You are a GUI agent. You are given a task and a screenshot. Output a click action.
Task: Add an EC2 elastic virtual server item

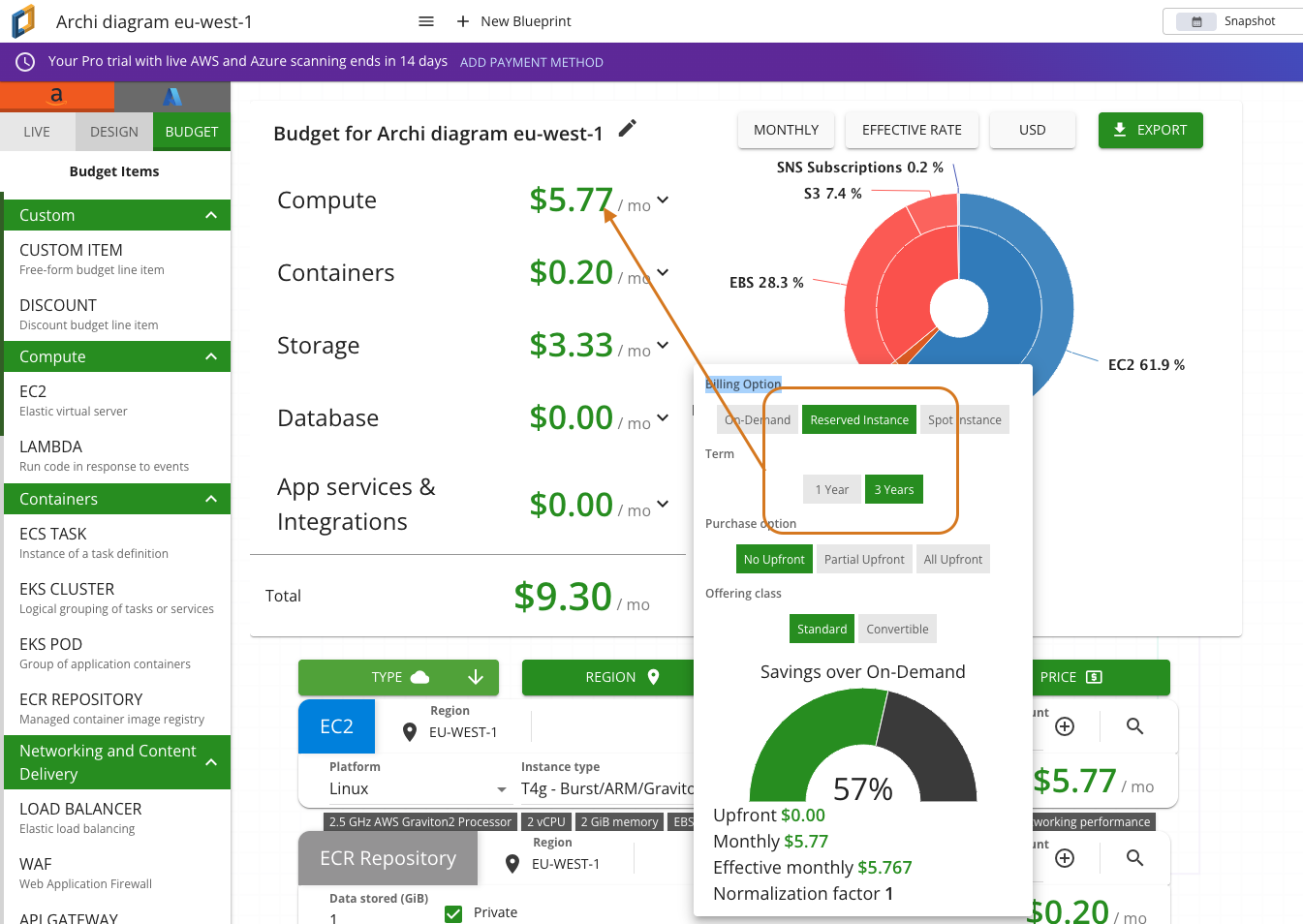(x=115, y=400)
